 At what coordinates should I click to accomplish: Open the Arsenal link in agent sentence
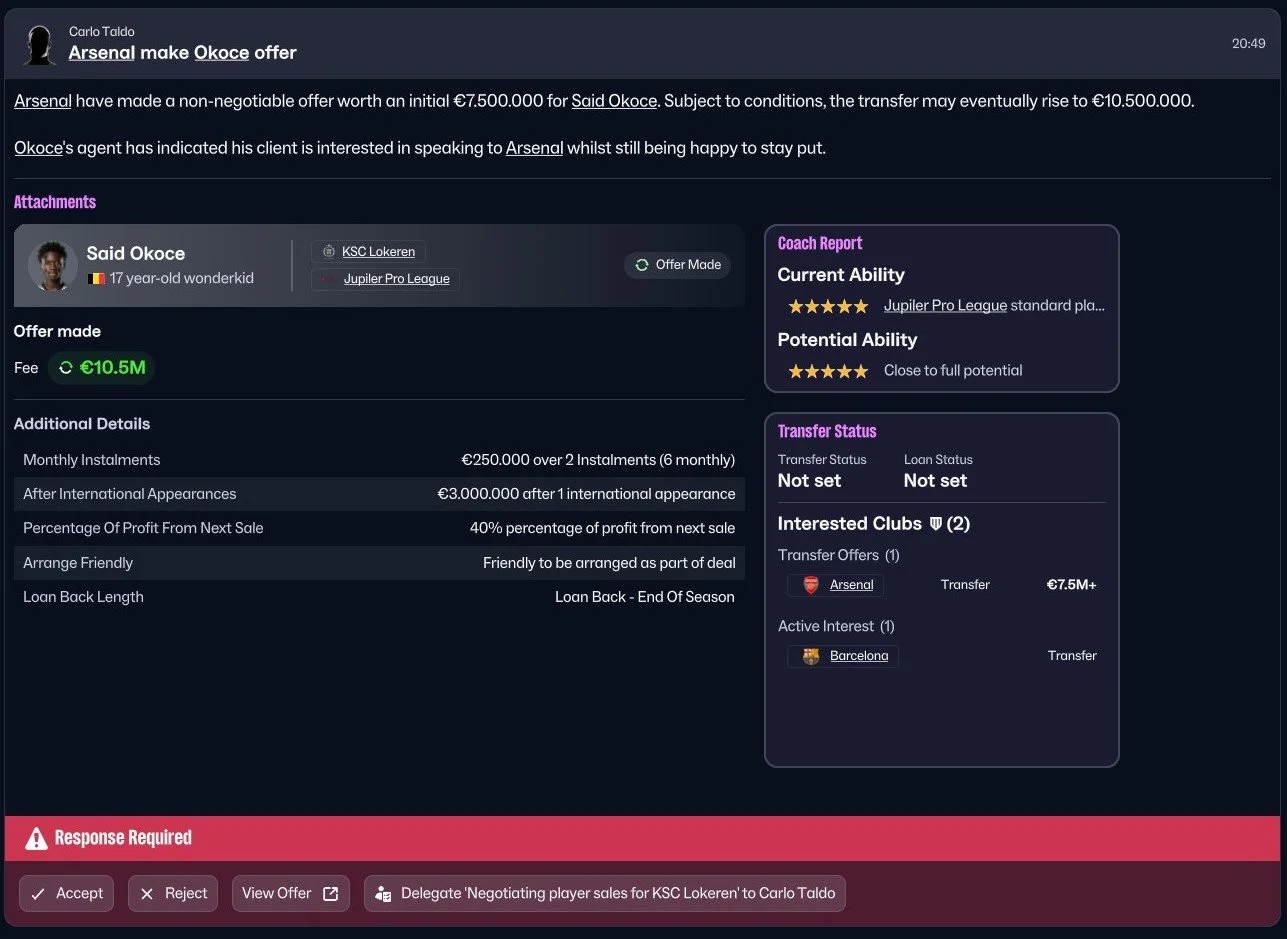click(x=534, y=148)
